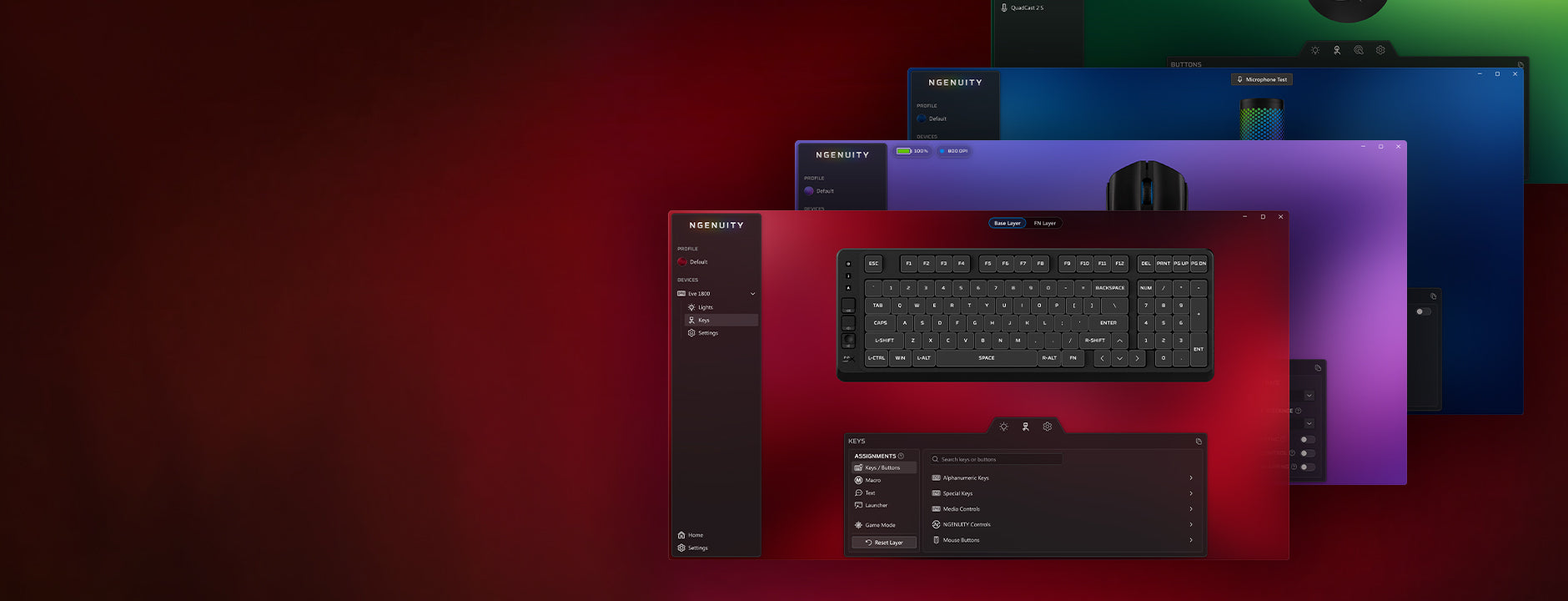The width and height of the screenshot is (1568, 601).
Task: Click the sensor icon in green window tab strip
Action: point(1359,50)
